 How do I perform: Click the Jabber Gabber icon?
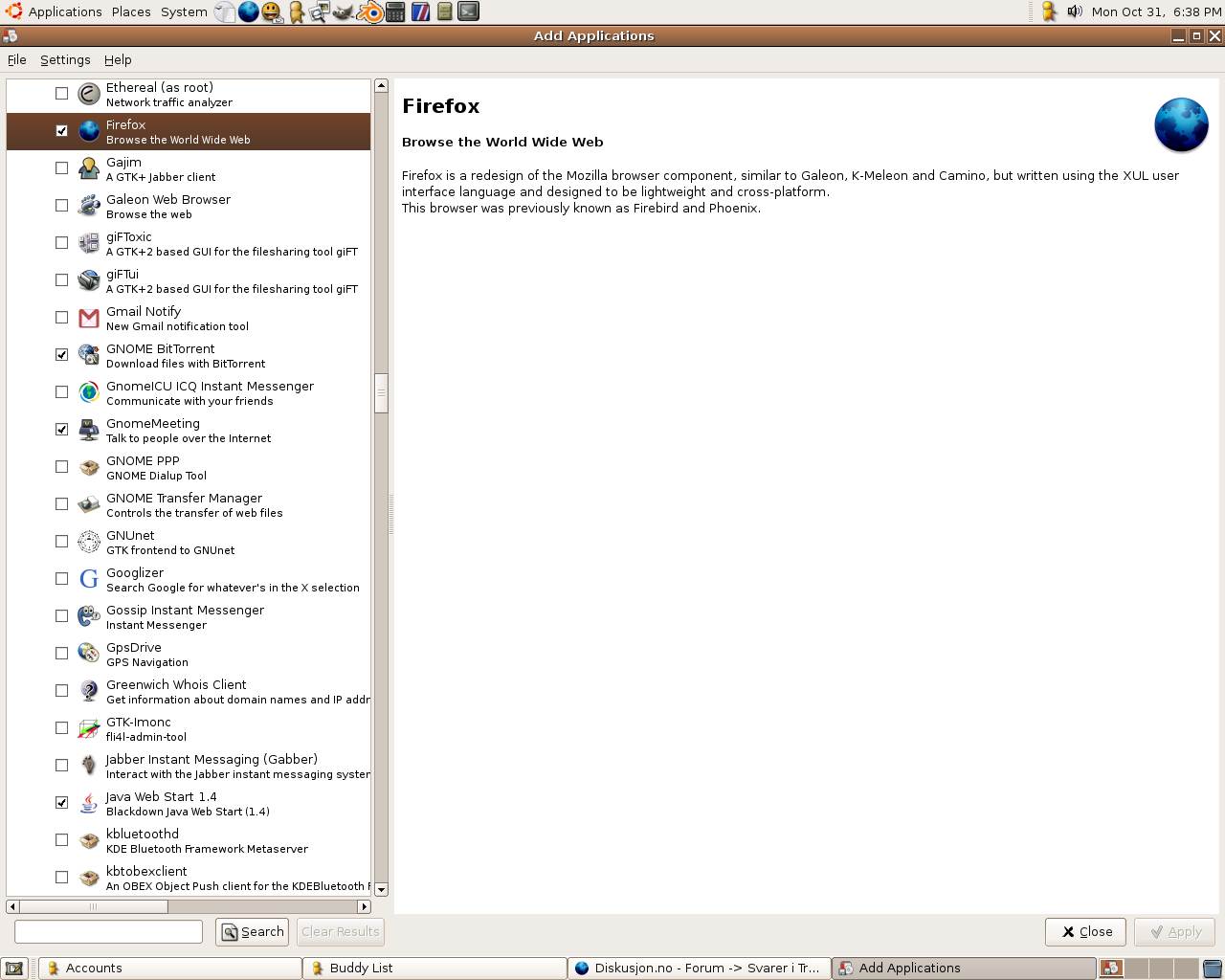click(x=89, y=766)
